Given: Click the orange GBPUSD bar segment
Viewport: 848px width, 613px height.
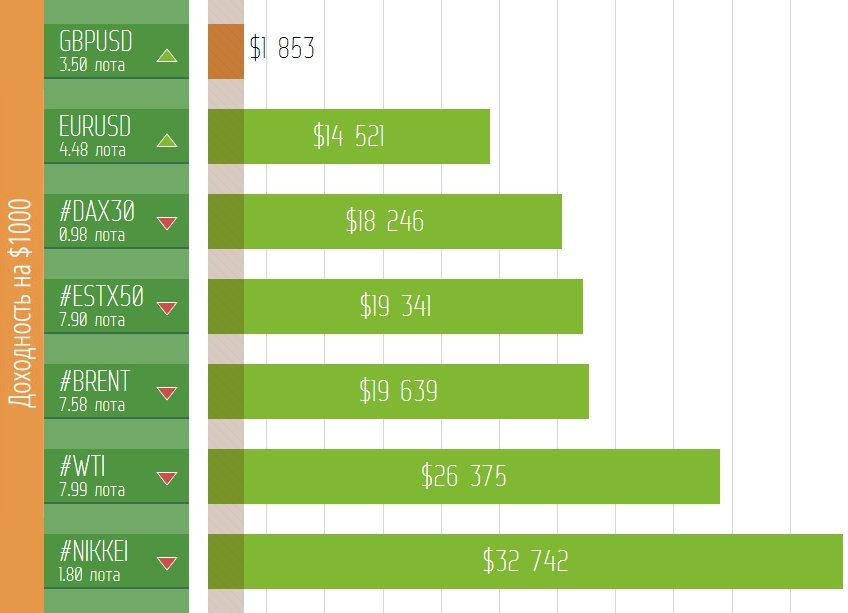Looking at the screenshot, I should pos(226,50).
